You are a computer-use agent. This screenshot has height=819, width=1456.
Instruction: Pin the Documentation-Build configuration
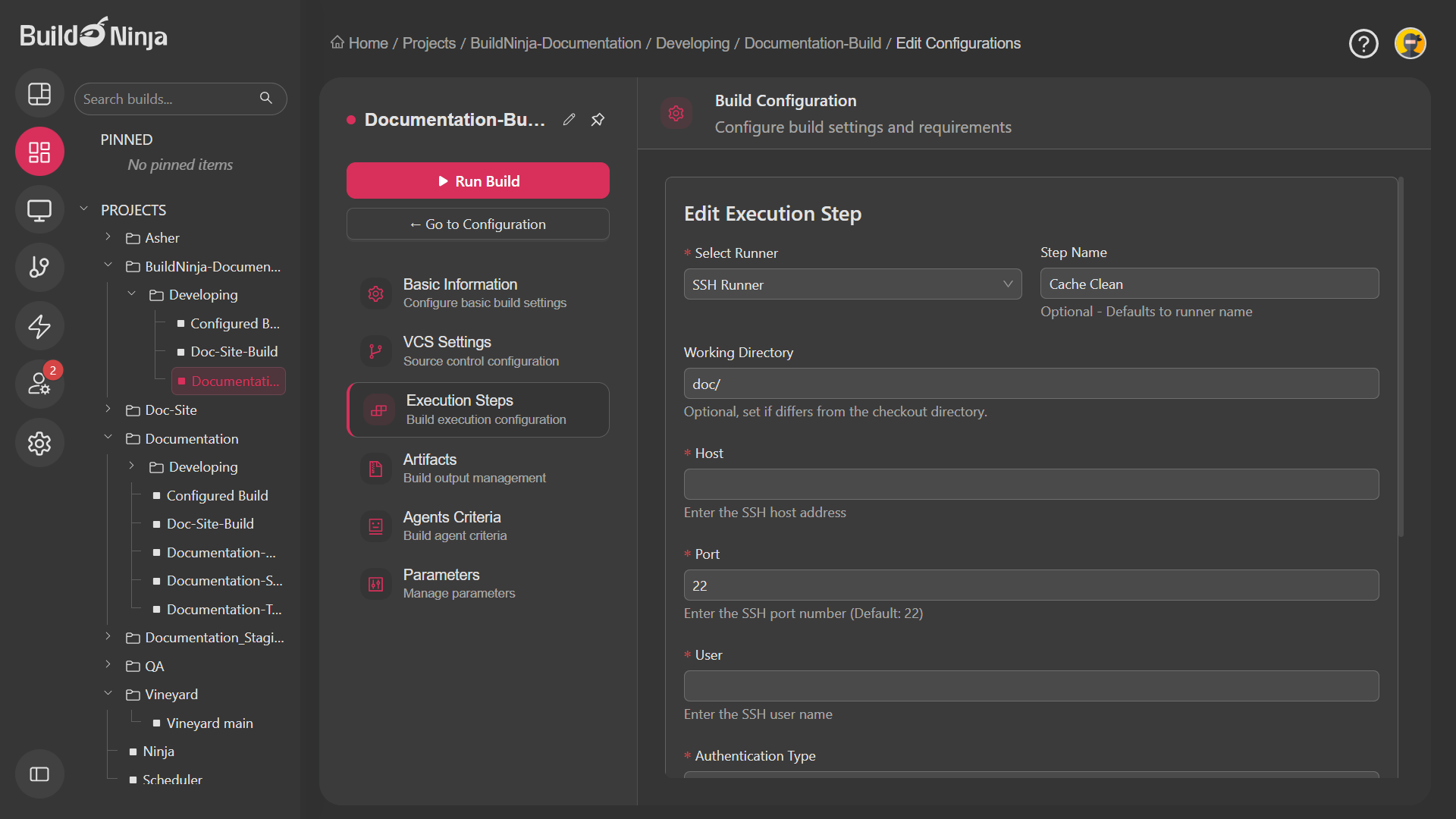pos(598,119)
